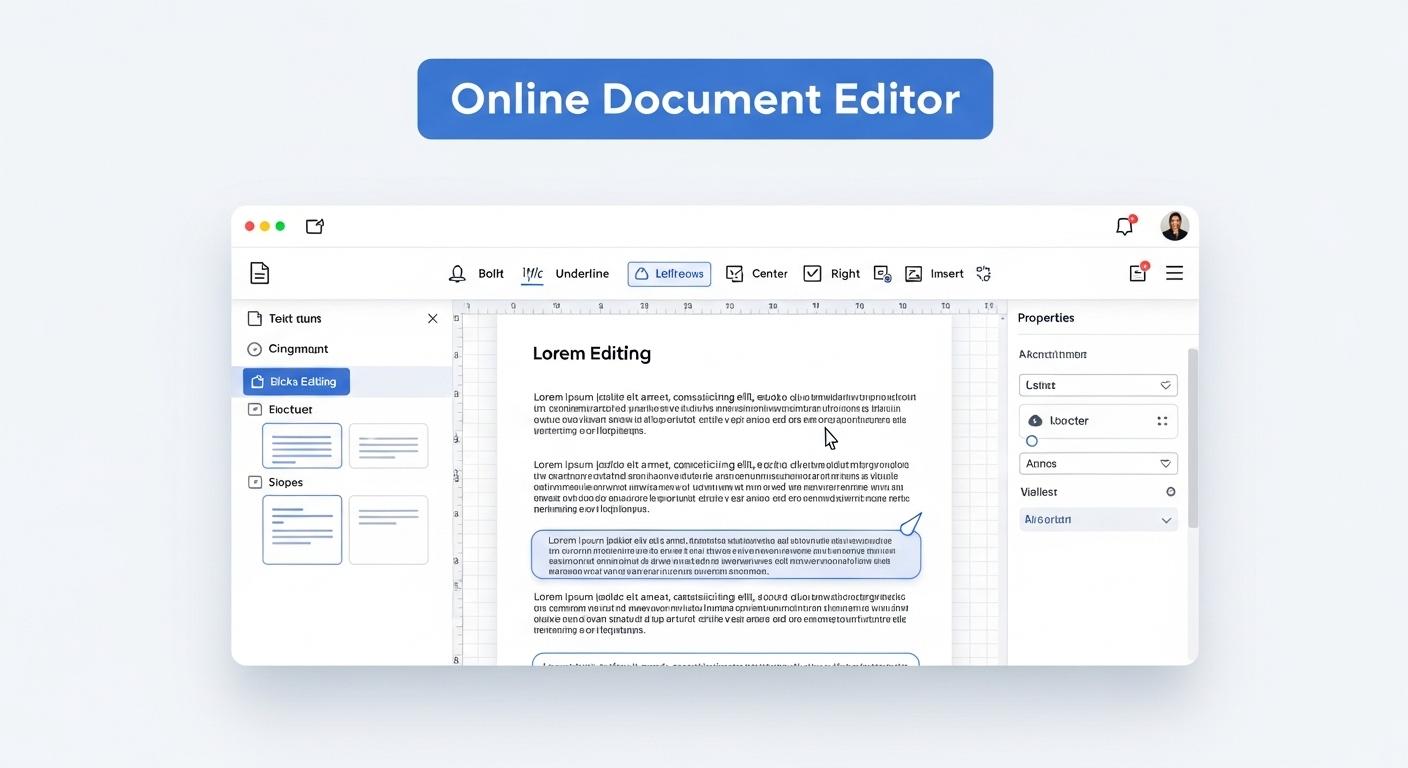Select the first Slopes layout thumbnail

tap(302, 529)
